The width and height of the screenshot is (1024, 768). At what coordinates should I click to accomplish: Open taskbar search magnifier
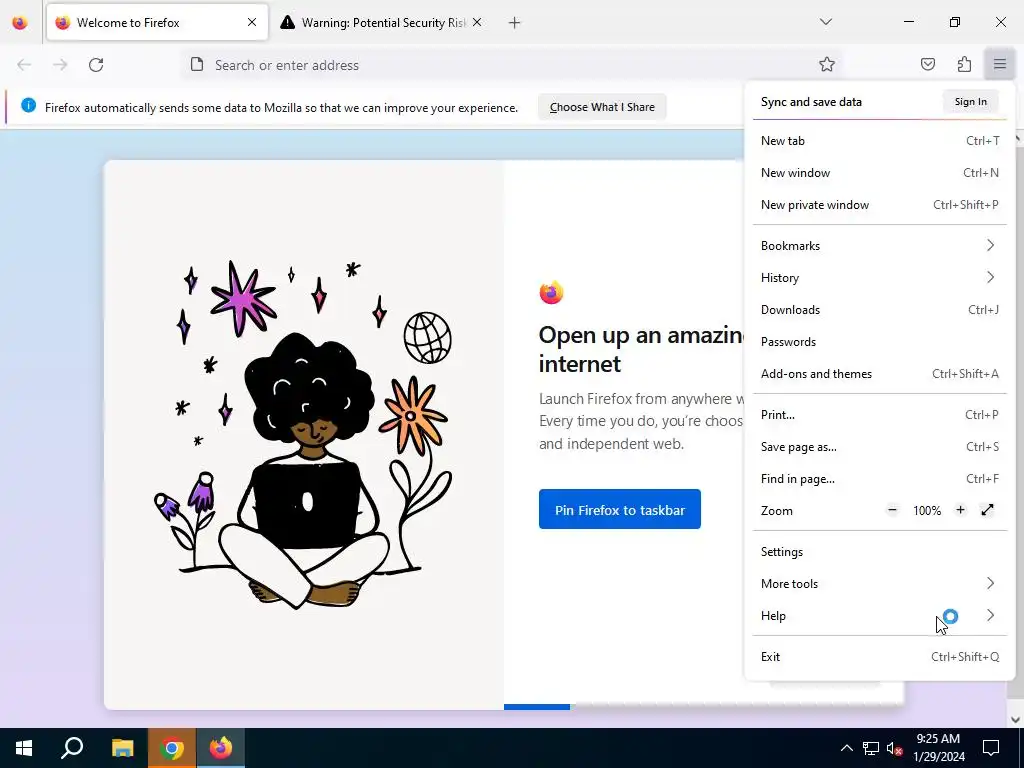pos(72,748)
